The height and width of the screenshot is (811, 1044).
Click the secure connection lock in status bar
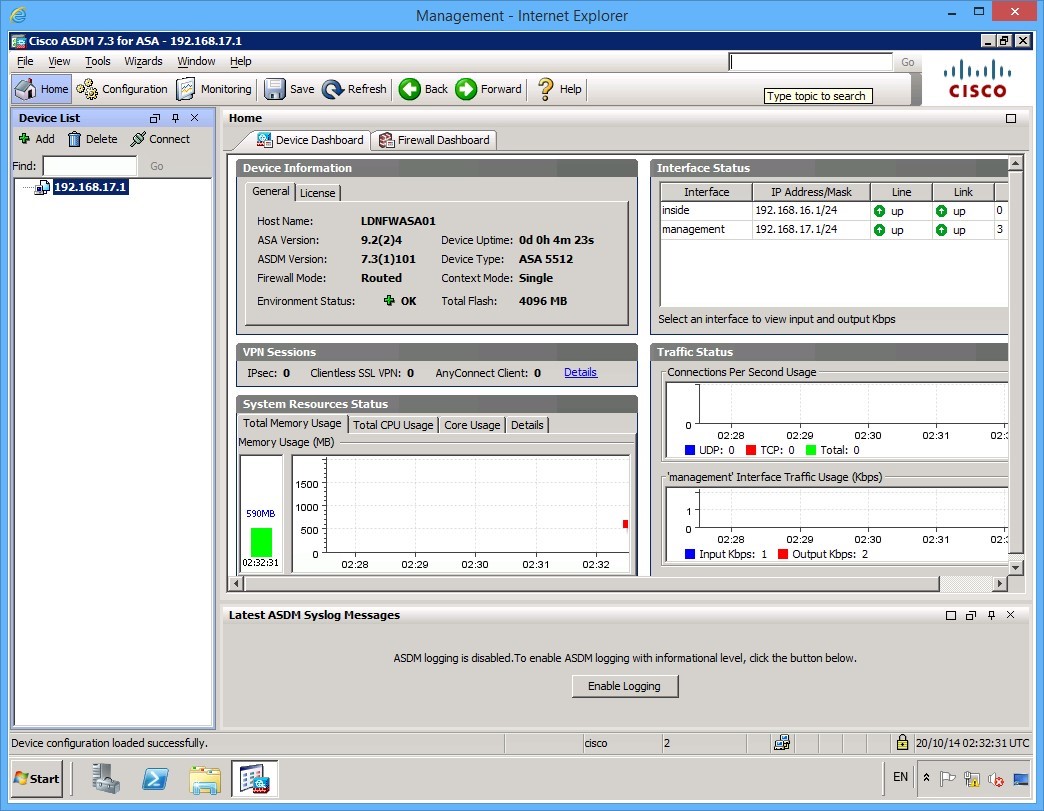click(x=902, y=743)
